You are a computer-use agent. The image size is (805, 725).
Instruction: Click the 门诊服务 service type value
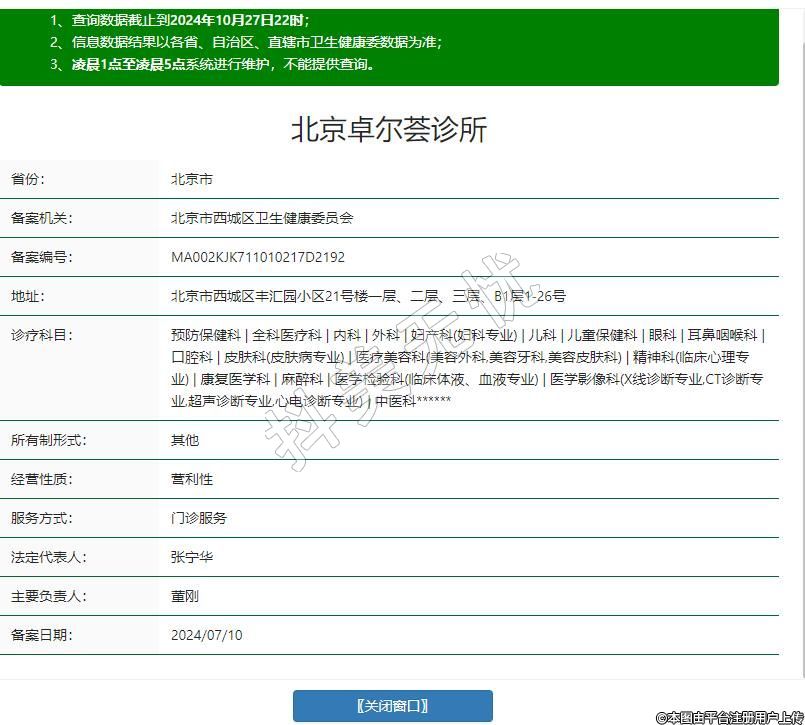tap(199, 518)
